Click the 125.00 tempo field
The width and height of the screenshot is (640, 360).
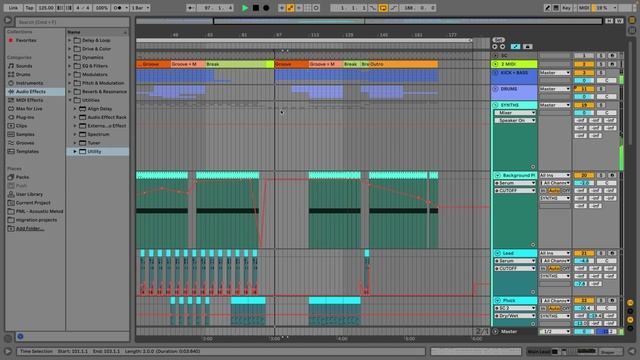tap(46, 8)
